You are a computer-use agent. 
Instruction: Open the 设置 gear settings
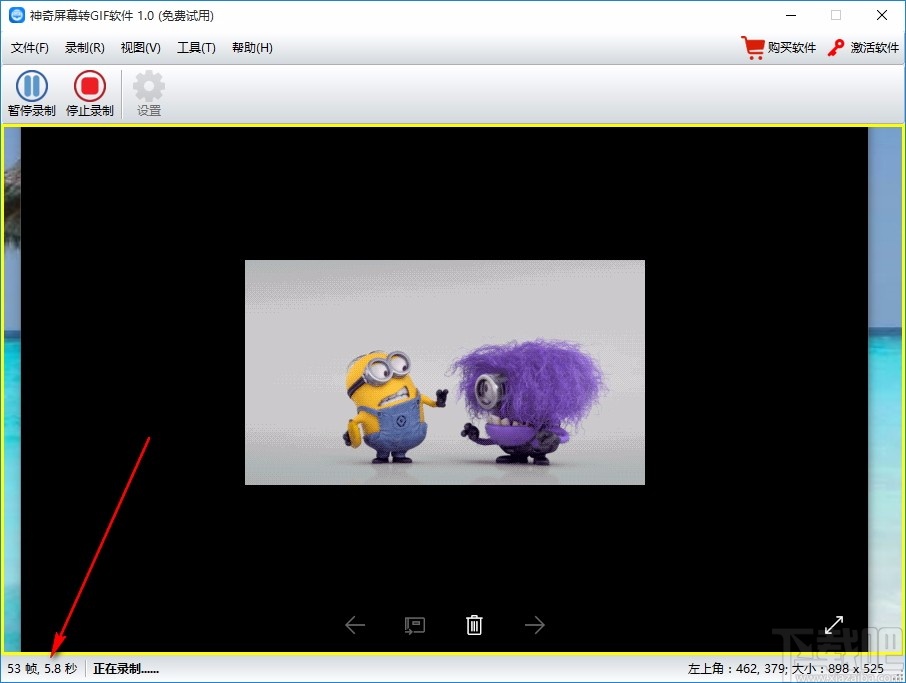coord(148,94)
